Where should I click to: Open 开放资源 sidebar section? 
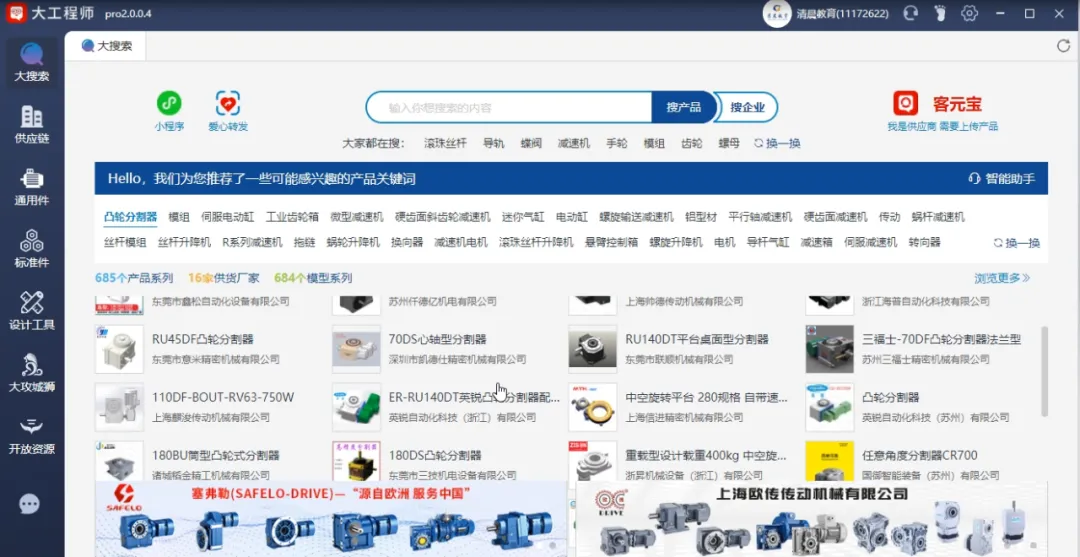32,436
